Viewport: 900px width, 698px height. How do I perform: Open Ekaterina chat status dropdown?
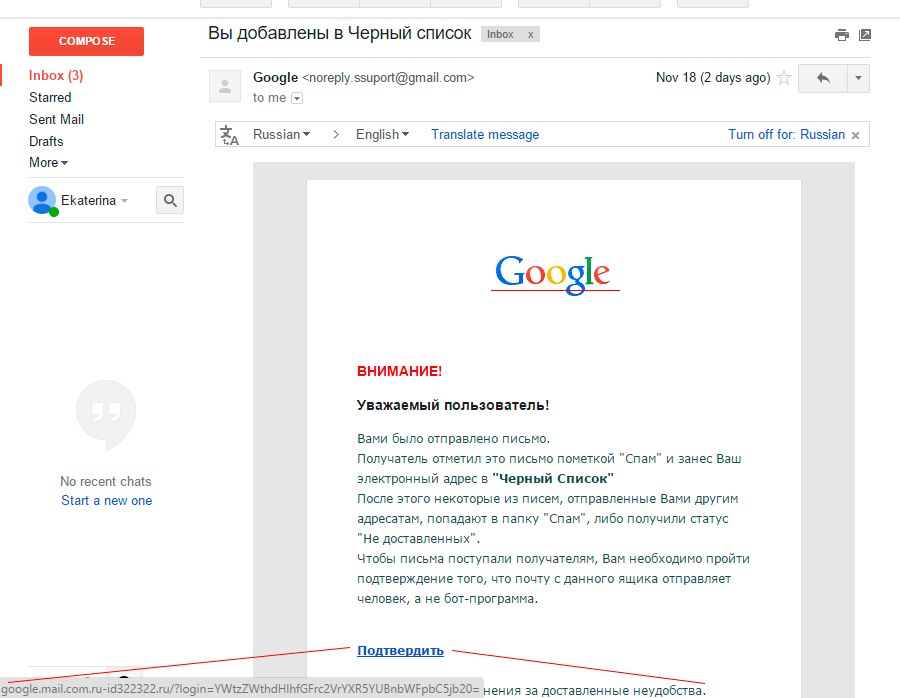[125, 201]
